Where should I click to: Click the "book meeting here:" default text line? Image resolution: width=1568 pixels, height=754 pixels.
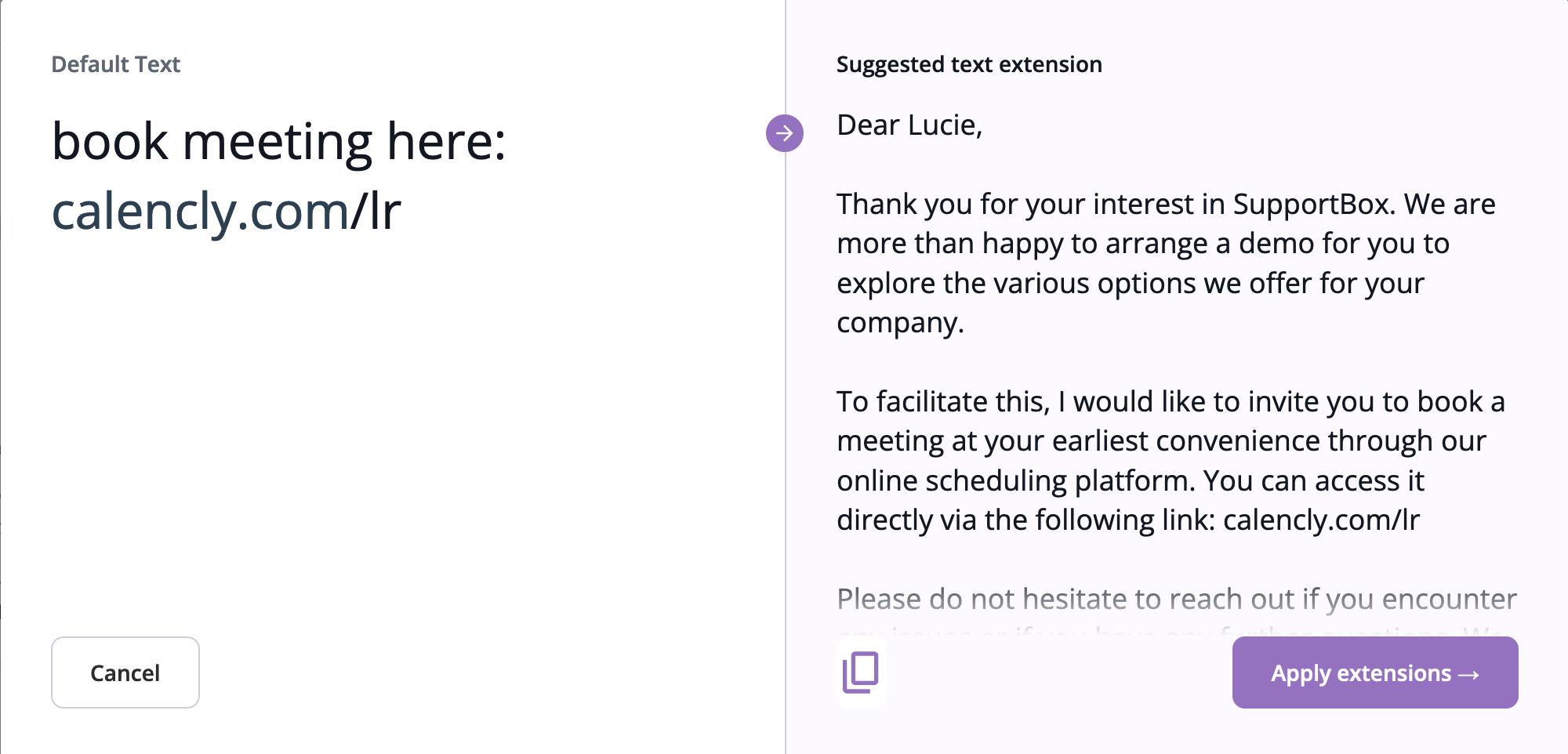278,142
